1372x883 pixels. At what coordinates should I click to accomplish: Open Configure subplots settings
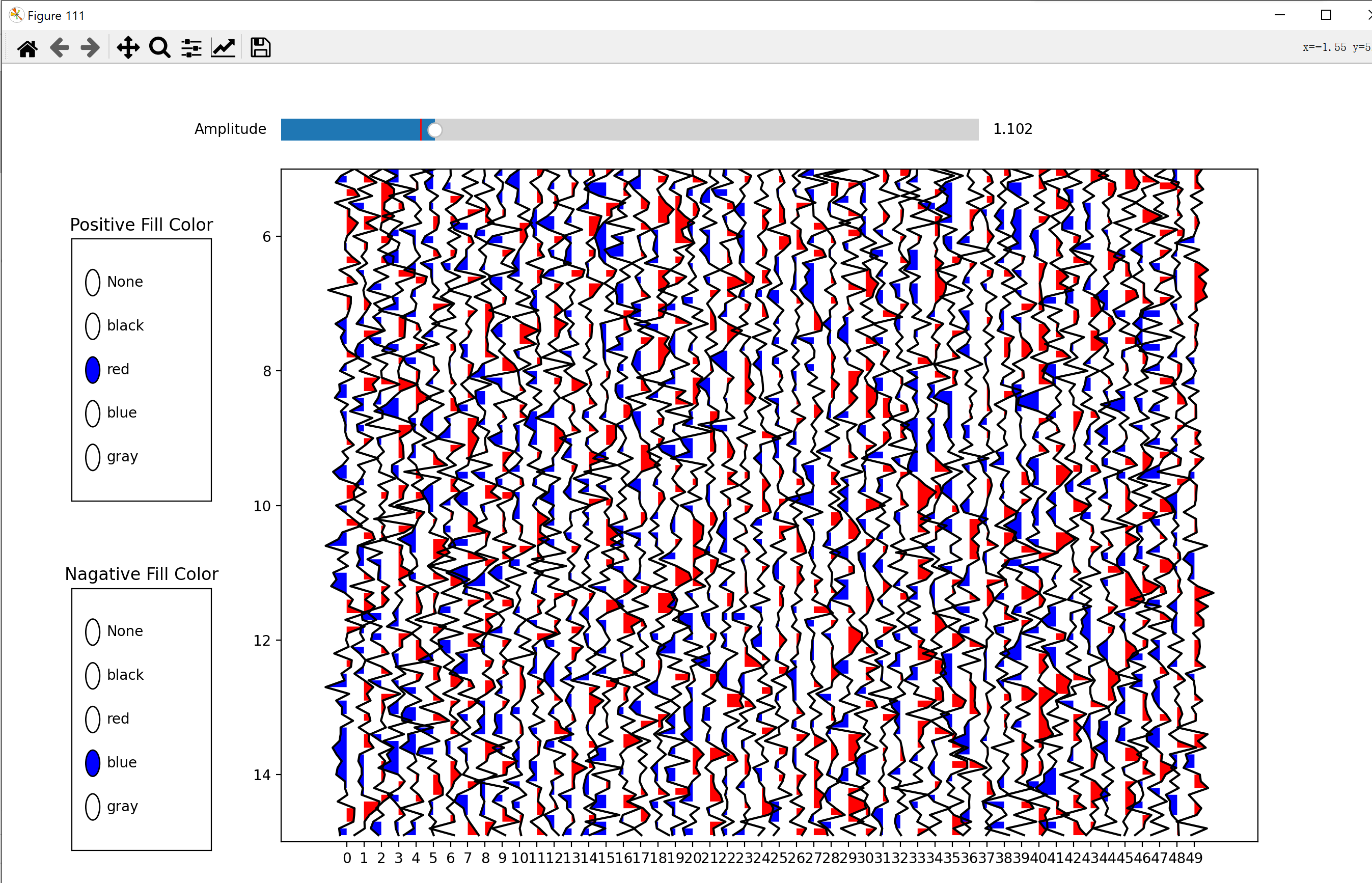click(x=191, y=47)
